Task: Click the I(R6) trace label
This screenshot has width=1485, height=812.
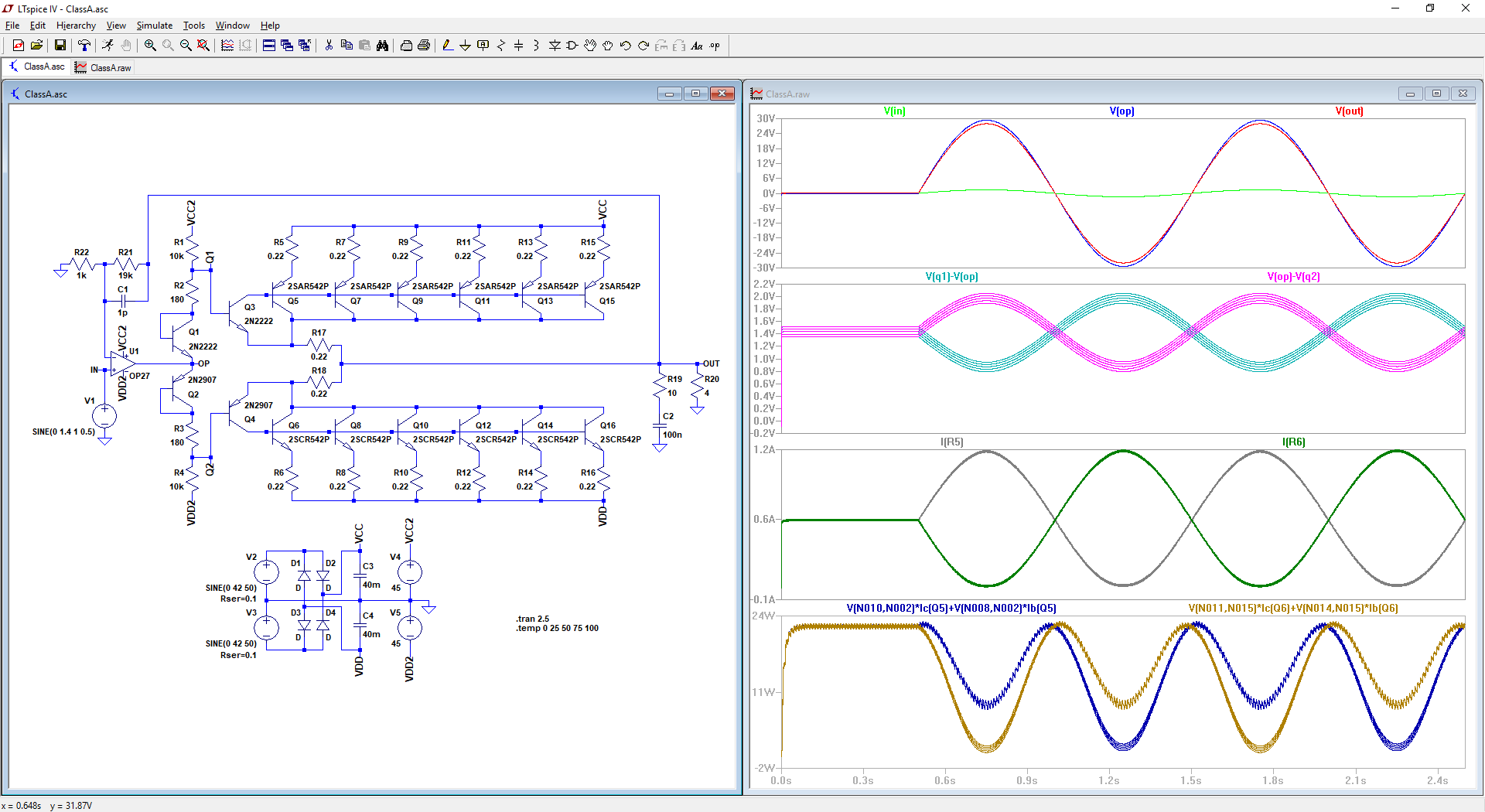Action: coord(1293,442)
